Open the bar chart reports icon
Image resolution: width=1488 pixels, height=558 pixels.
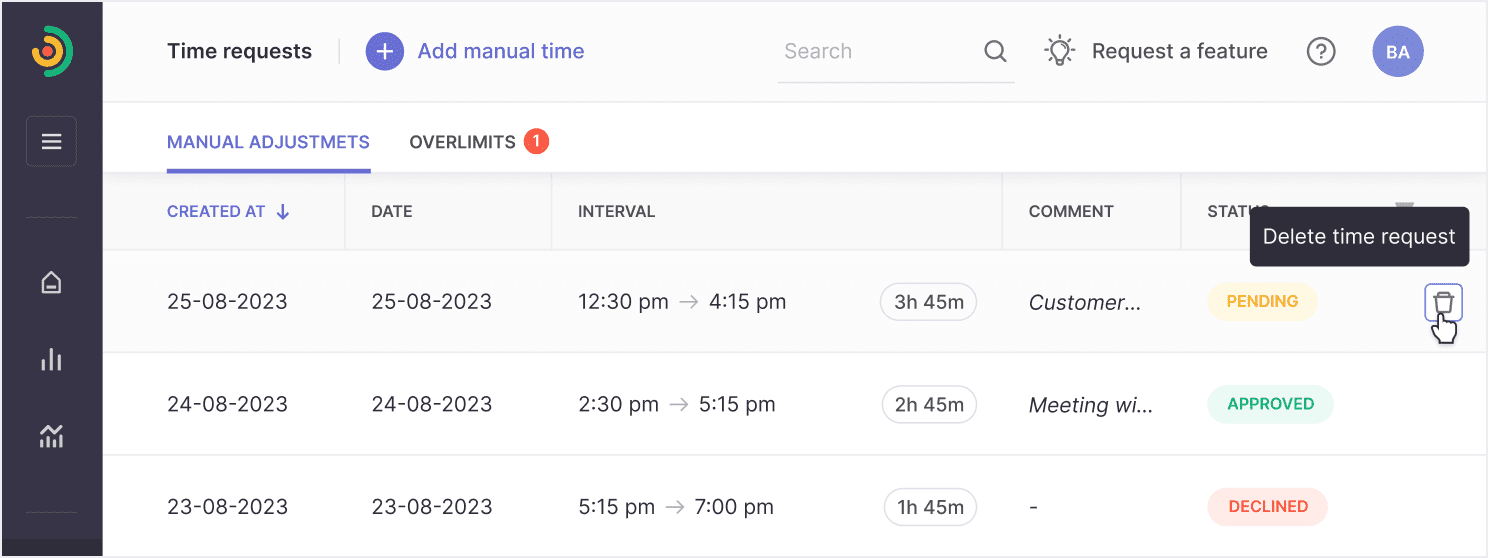tap(51, 359)
